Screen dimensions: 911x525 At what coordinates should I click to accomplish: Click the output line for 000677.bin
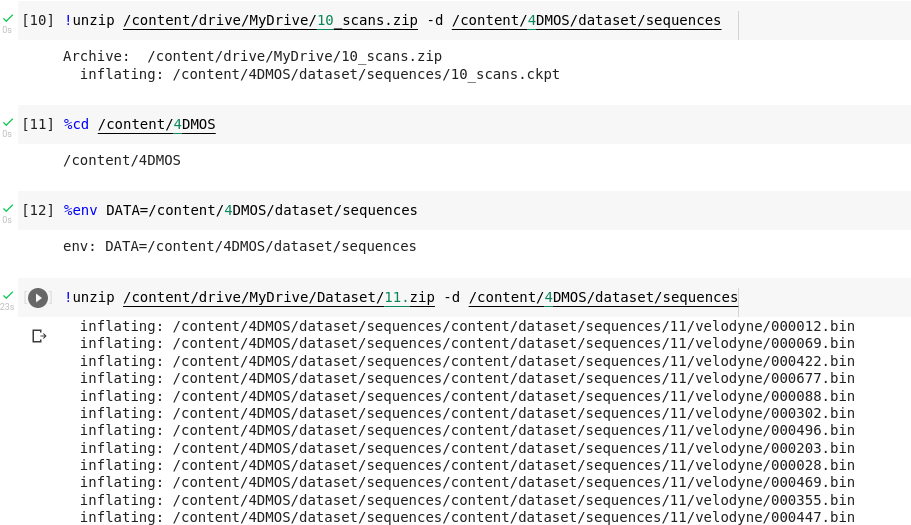[x=467, y=378]
